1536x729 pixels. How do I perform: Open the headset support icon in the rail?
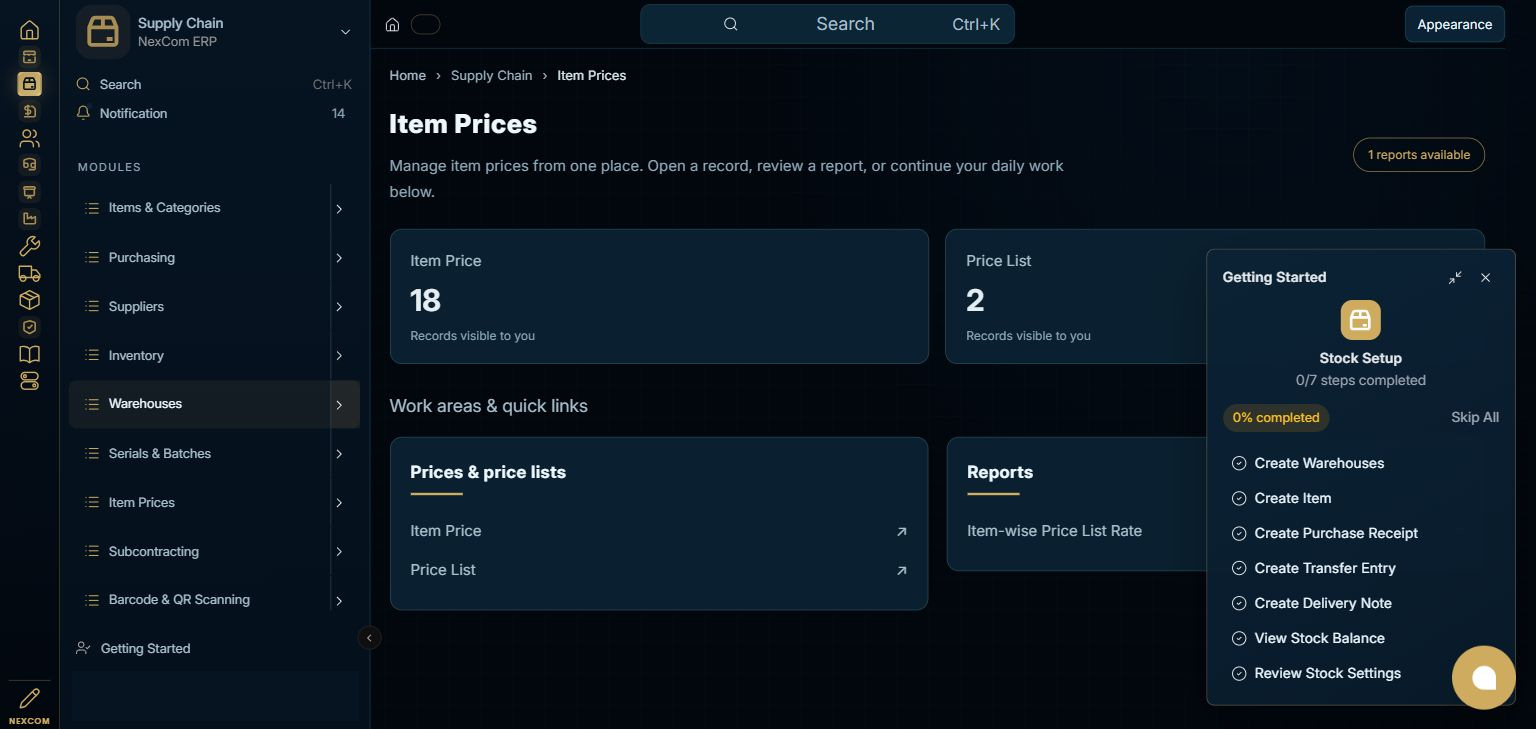click(x=29, y=165)
